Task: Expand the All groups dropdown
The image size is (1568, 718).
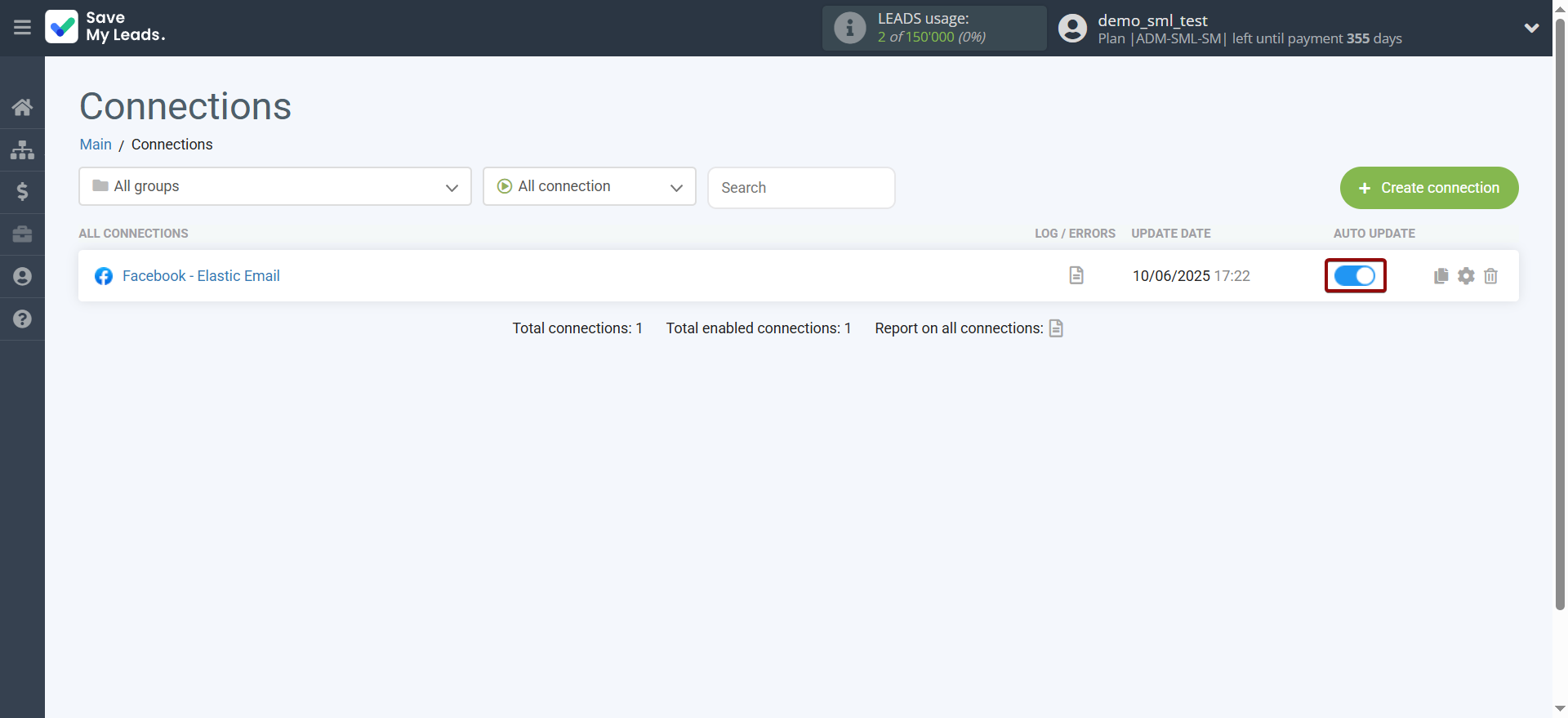Action: click(275, 186)
